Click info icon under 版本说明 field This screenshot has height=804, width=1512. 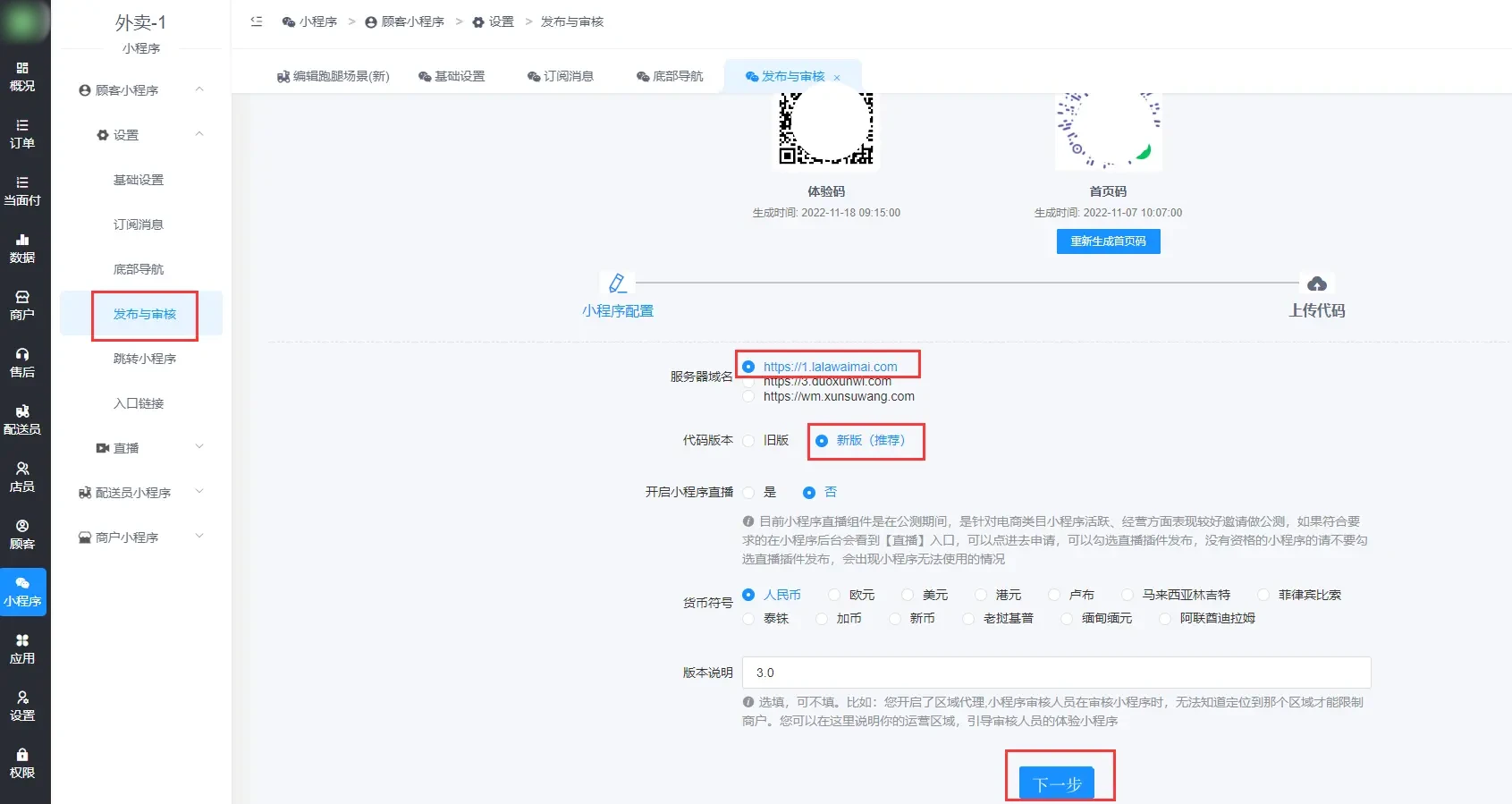point(748,702)
